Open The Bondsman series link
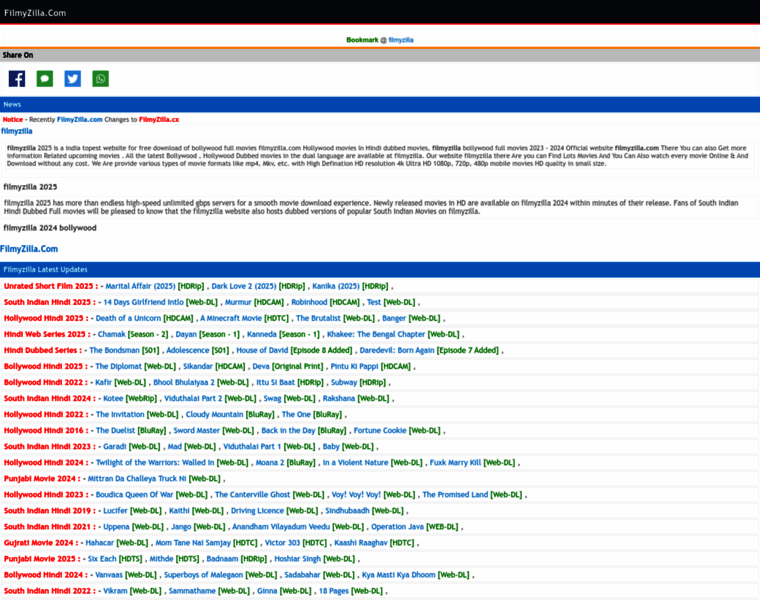This screenshot has width=760, height=600. pos(114,350)
